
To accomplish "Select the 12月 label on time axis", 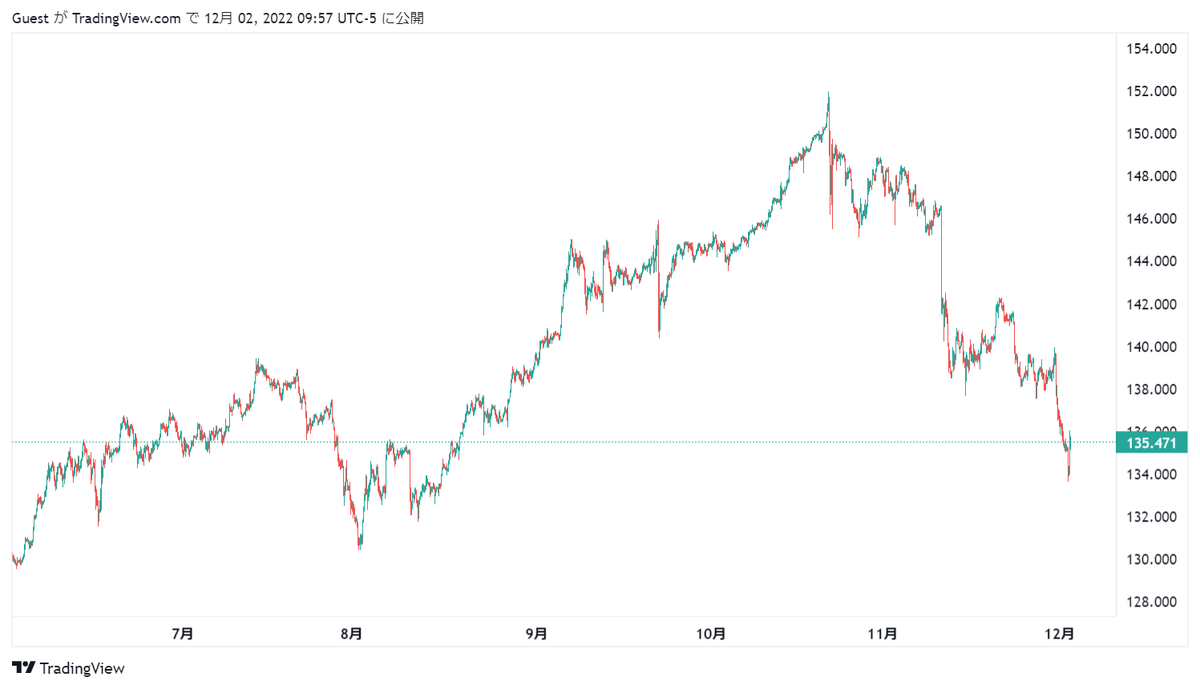I will click(x=1059, y=633).
